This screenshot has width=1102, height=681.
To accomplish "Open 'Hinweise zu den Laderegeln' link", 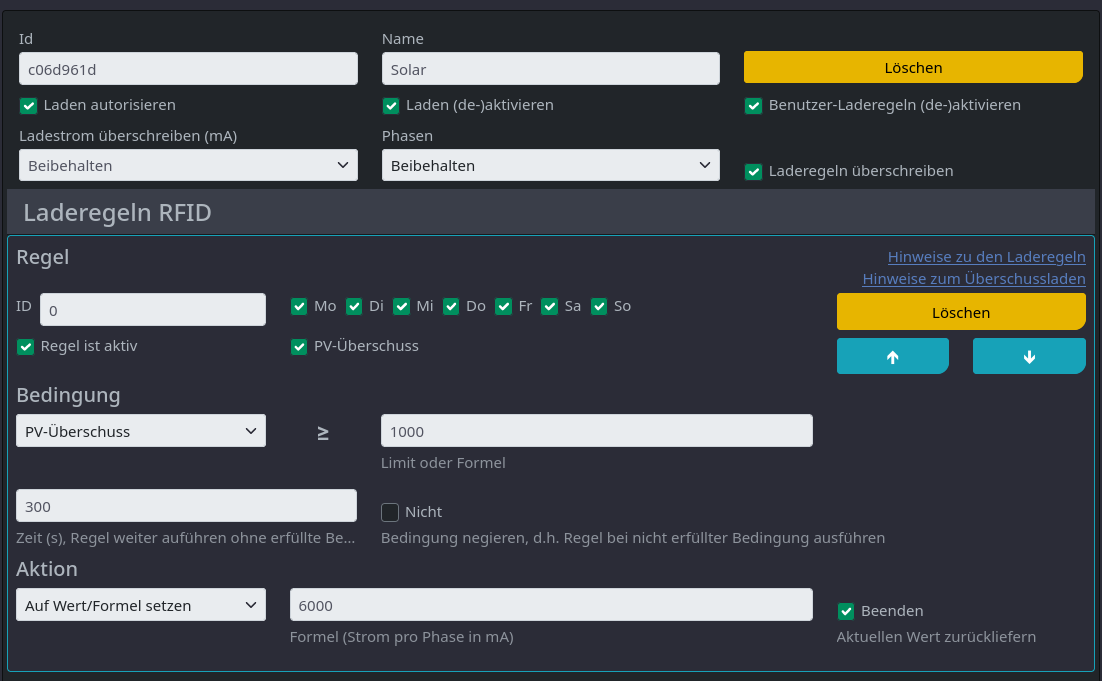I will [x=986, y=257].
